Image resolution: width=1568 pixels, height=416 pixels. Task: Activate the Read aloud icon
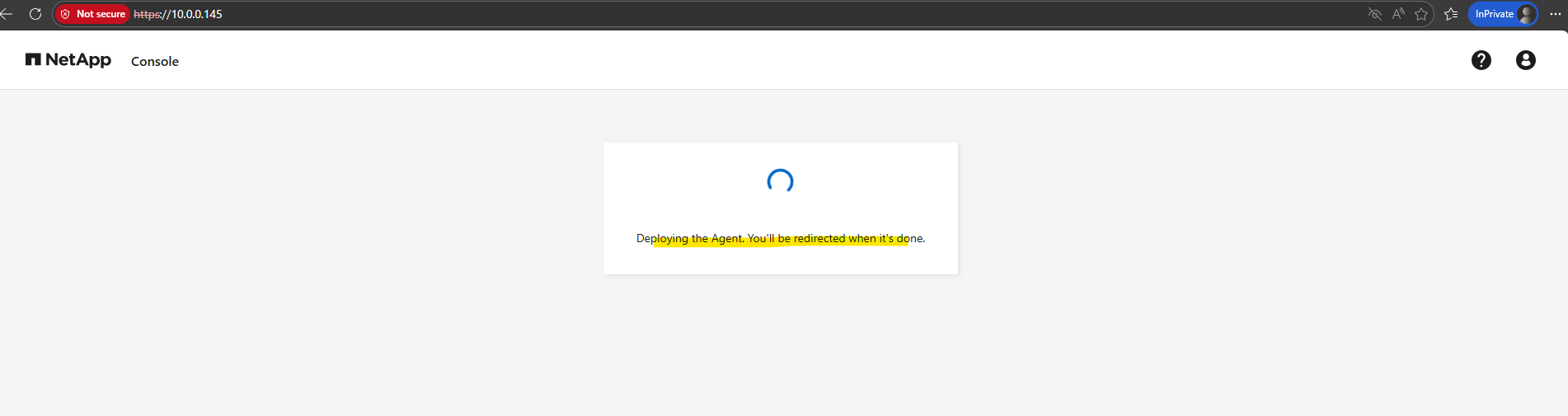pyautogui.click(x=1398, y=14)
